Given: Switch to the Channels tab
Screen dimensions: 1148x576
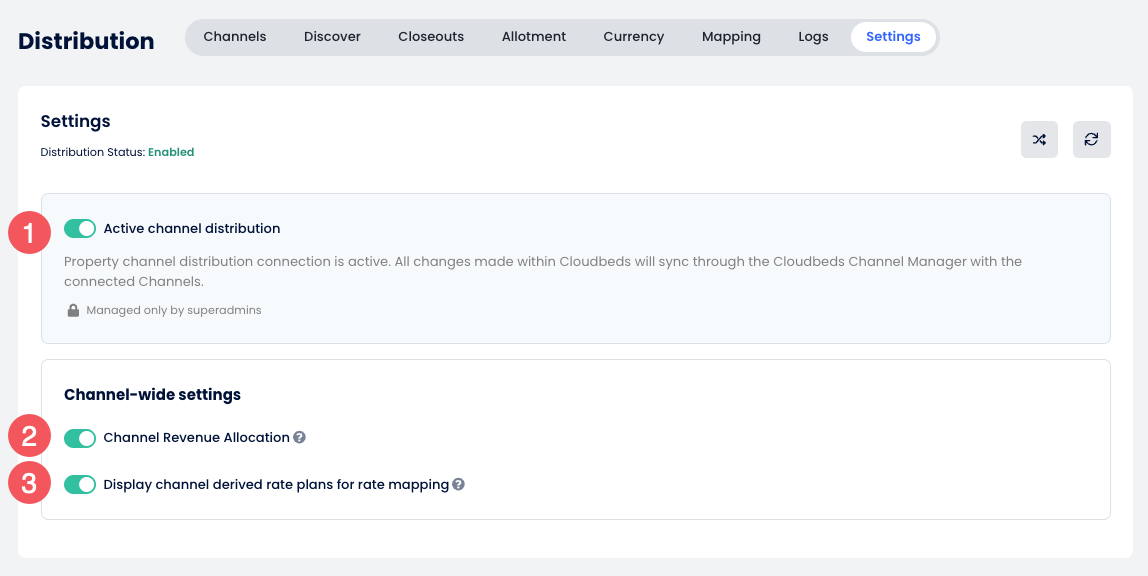Looking at the screenshot, I should click(x=235, y=37).
